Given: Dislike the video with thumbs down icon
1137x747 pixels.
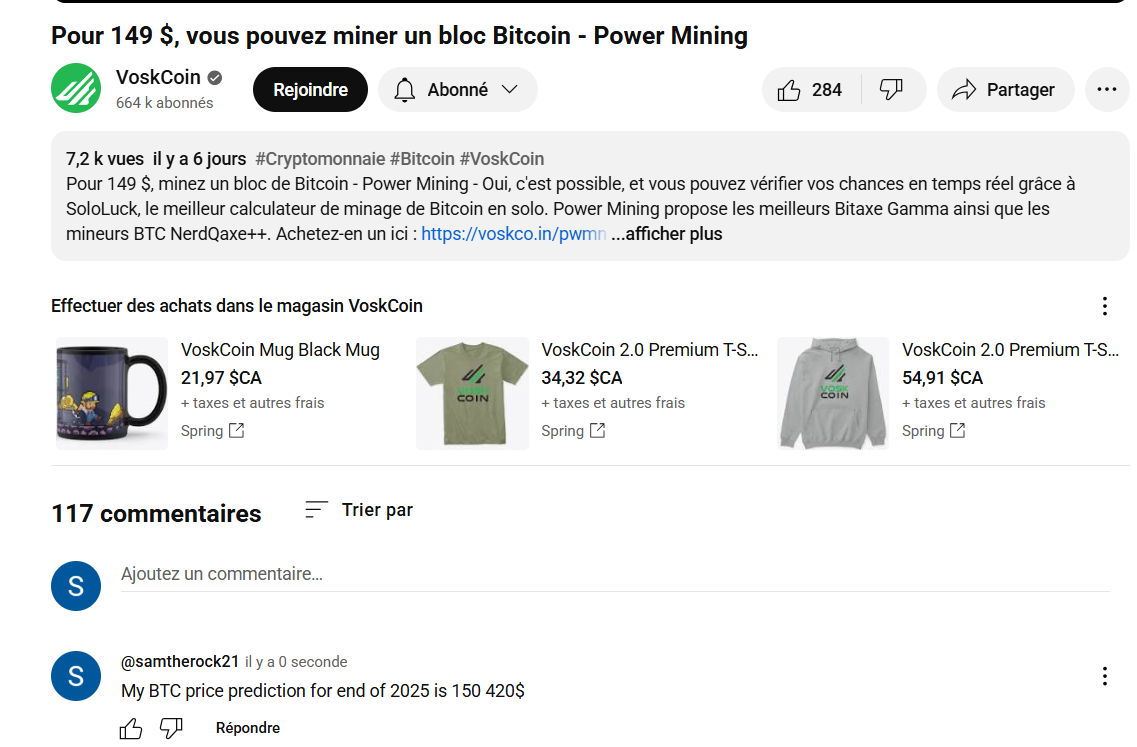Looking at the screenshot, I should 891,90.
